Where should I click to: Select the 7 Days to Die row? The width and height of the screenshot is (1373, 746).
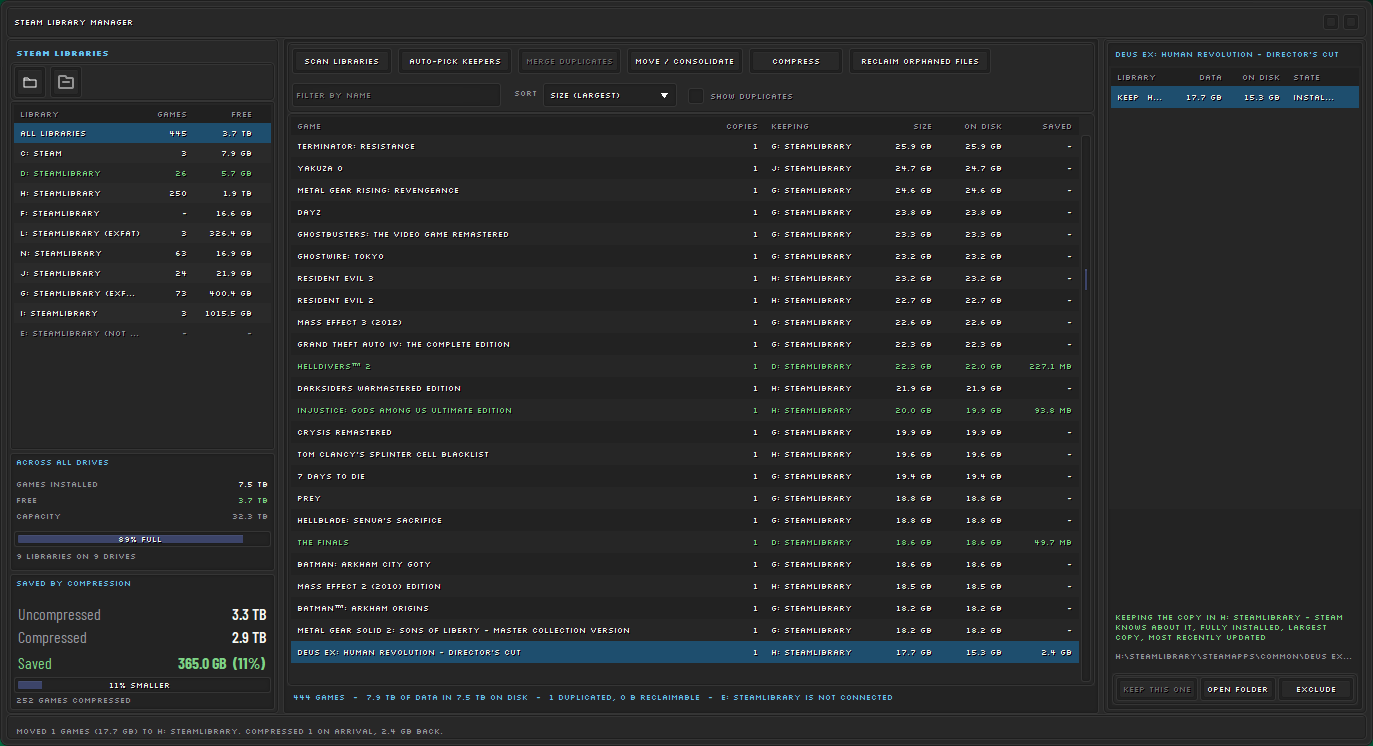coord(685,476)
